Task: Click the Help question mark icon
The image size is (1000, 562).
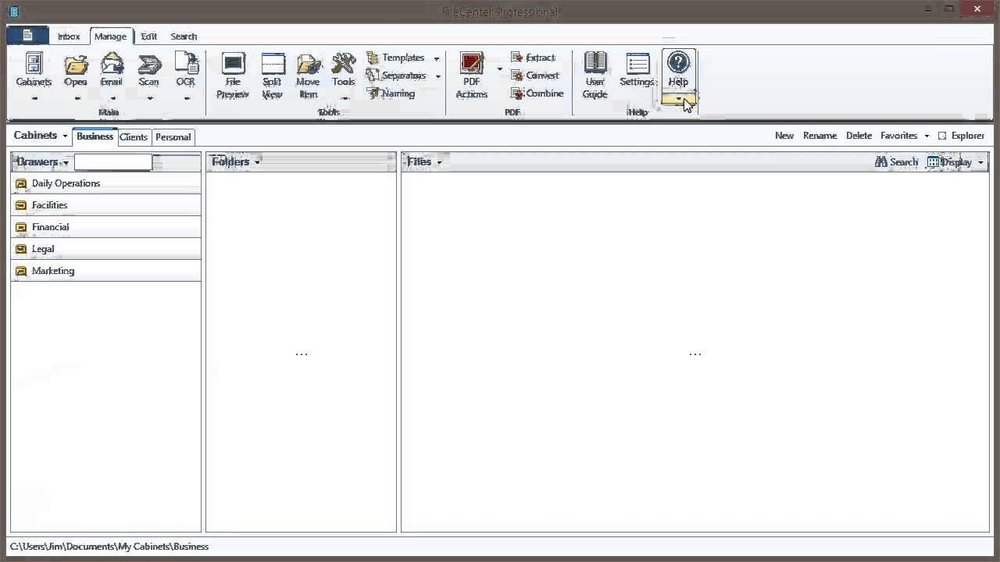Action: pos(678,63)
